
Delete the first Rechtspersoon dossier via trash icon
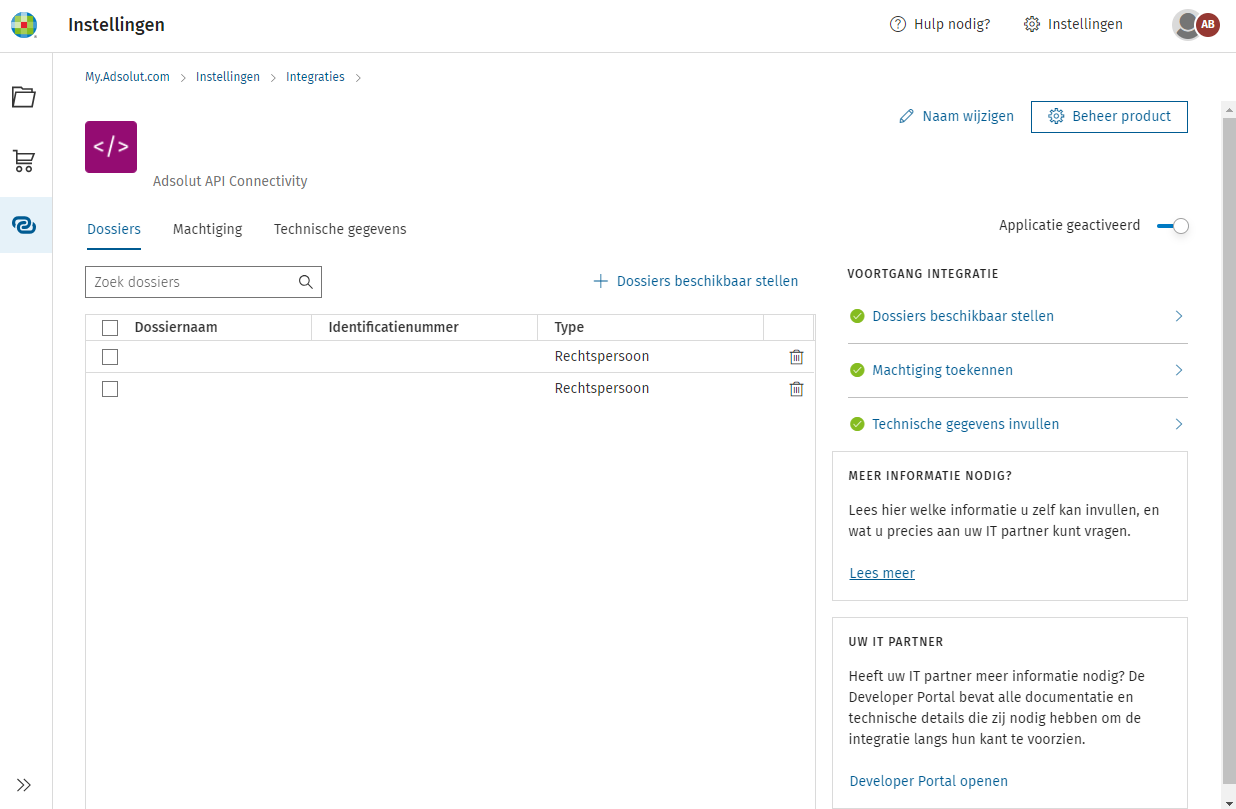(x=796, y=356)
